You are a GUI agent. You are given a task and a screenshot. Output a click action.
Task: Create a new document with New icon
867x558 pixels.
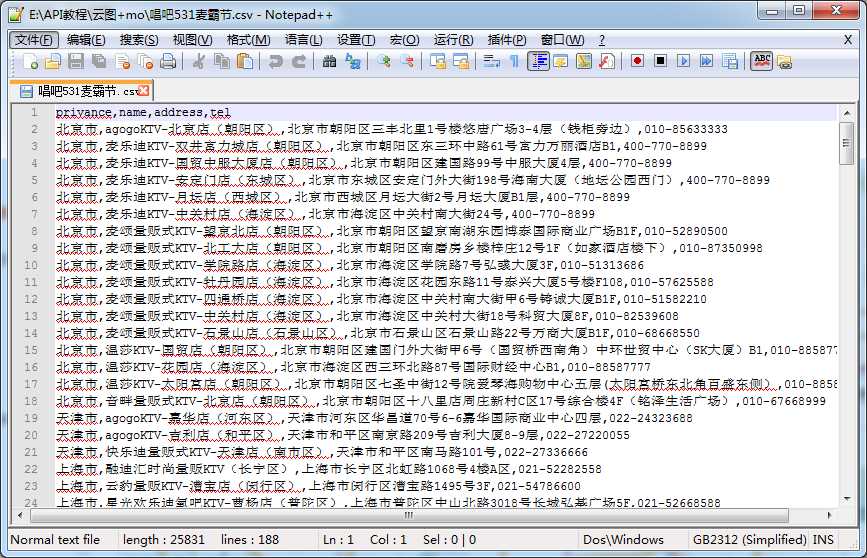[30, 61]
